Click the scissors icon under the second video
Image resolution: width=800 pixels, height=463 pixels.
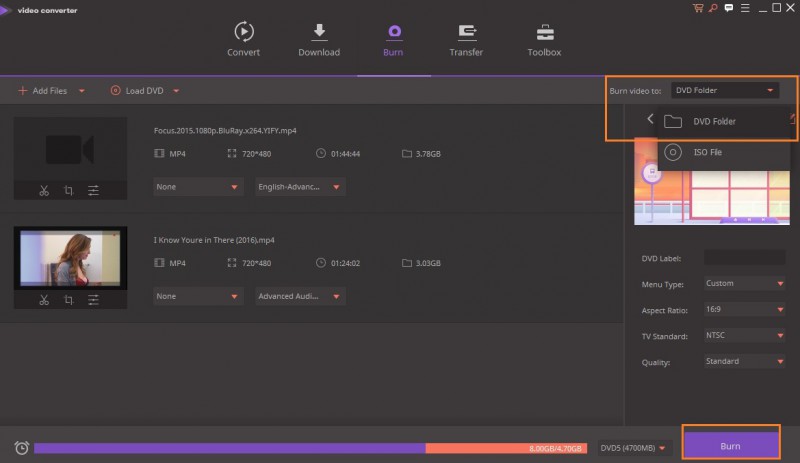pyautogui.click(x=44, y=299)
